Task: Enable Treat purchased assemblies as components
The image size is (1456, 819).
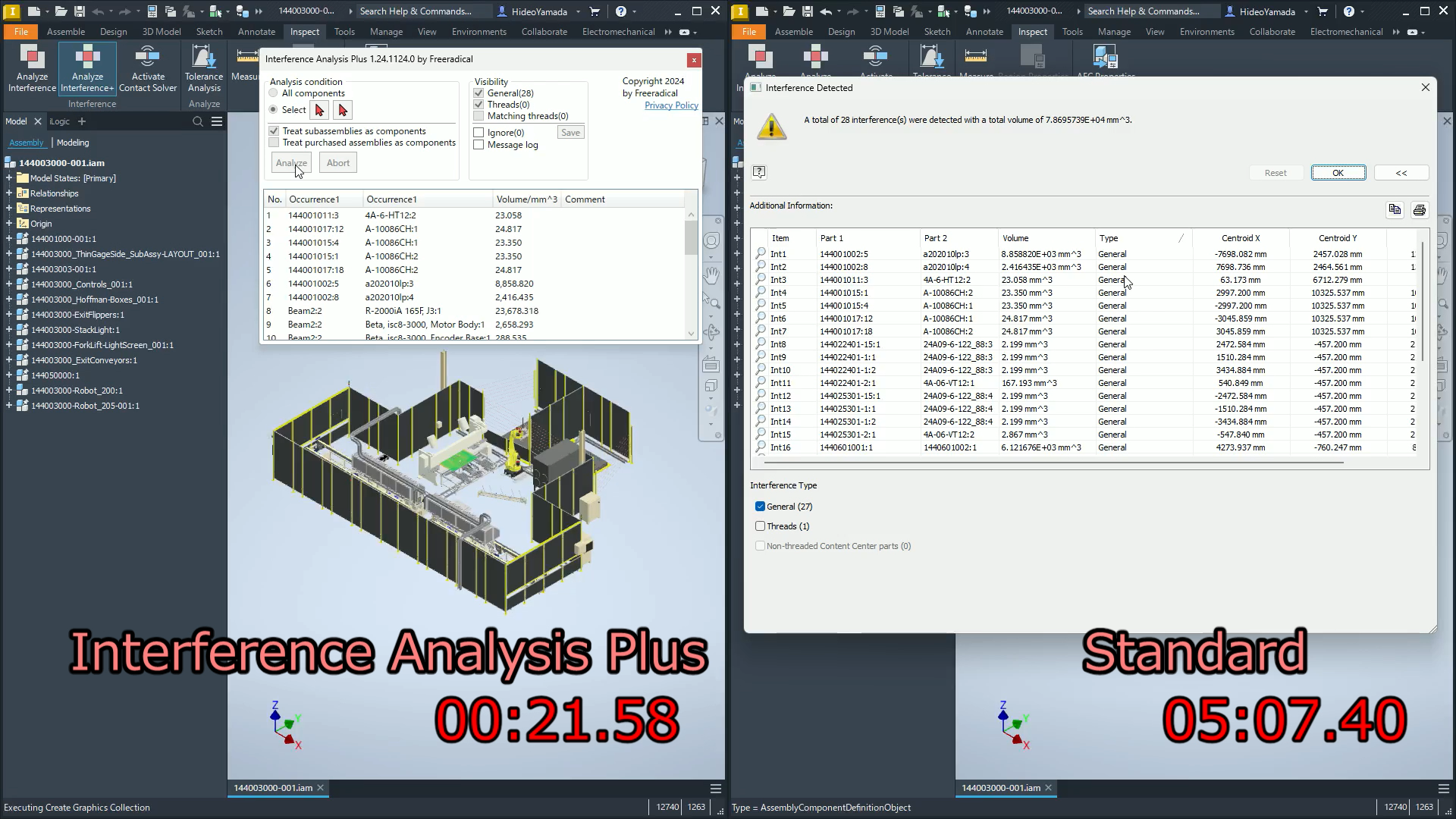Action: (x=275, y=143)
